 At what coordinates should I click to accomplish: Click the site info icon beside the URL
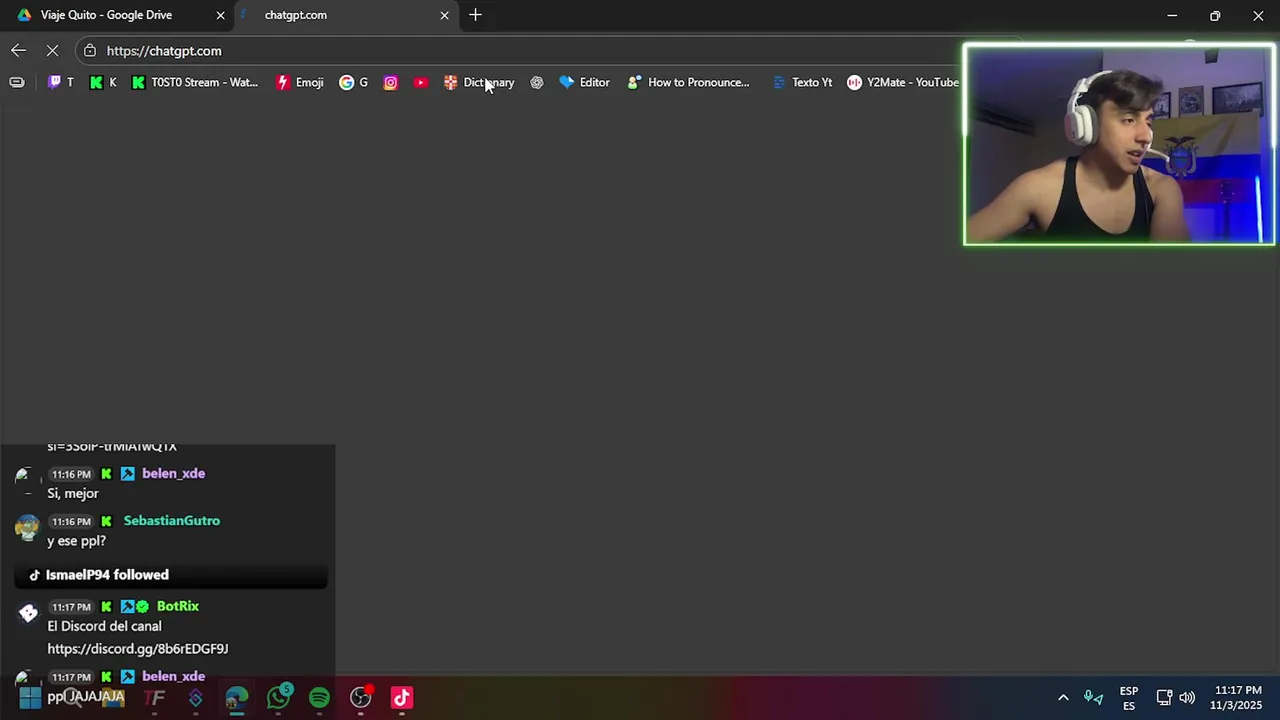point(90,50)
